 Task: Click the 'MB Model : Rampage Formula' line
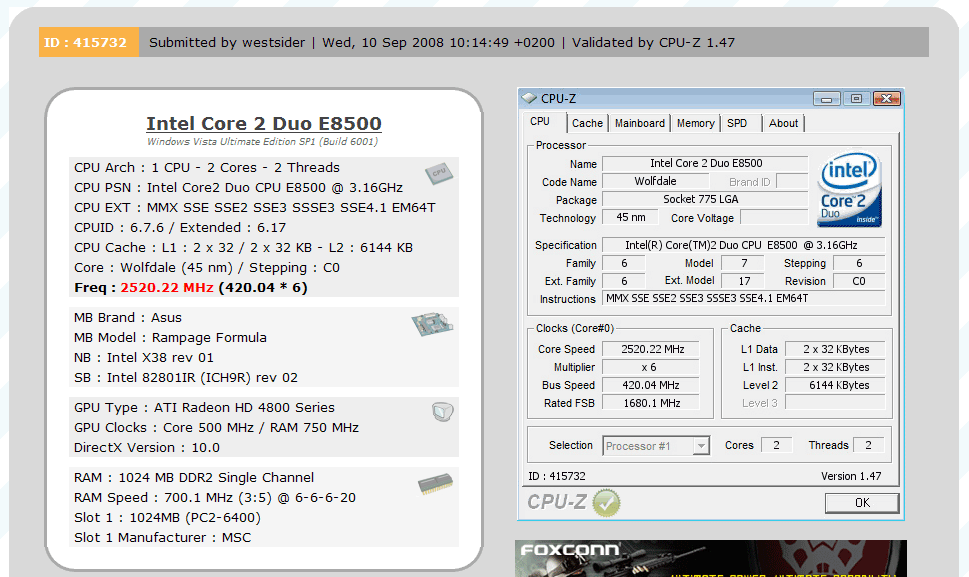tap(171, 337)
